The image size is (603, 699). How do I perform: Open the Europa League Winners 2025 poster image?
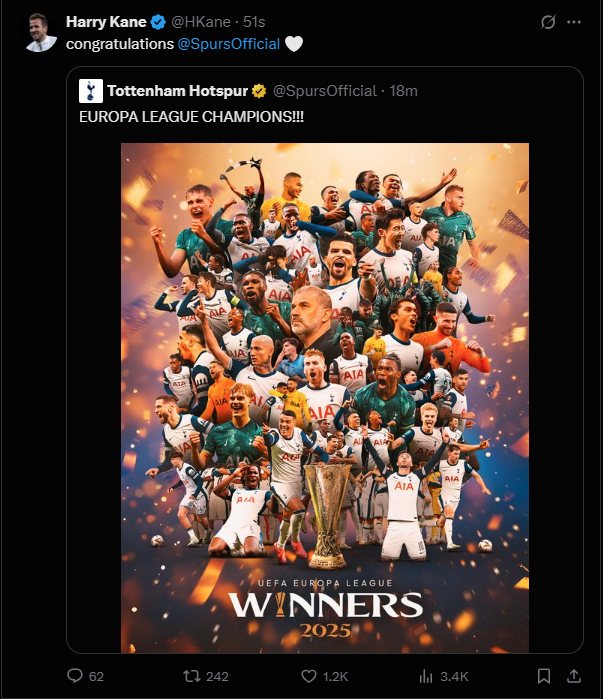click(x=325, y=398)
